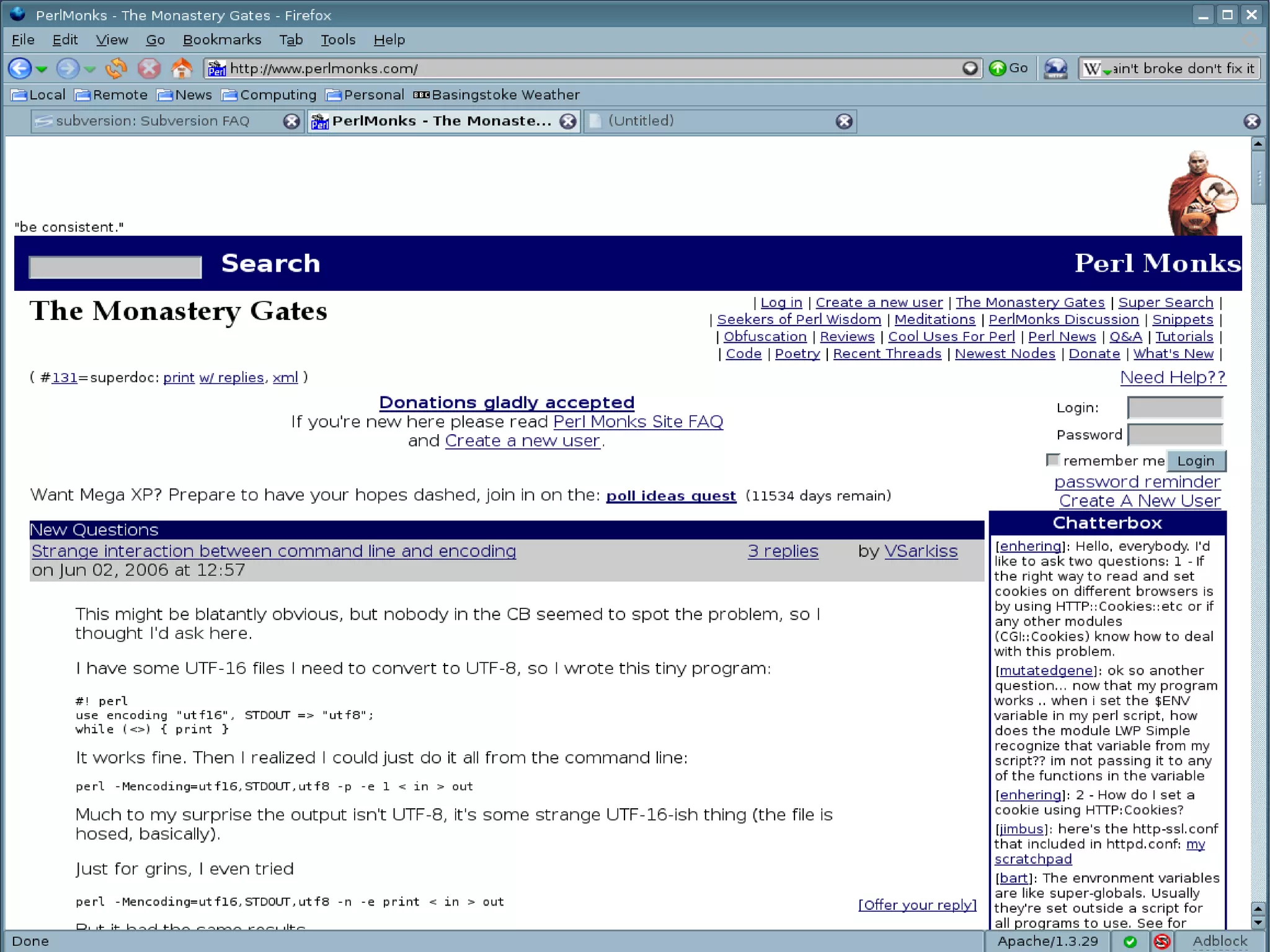Focus the Password field
The width and height of the screenshot is (1270, 952).
point(1175,434)
